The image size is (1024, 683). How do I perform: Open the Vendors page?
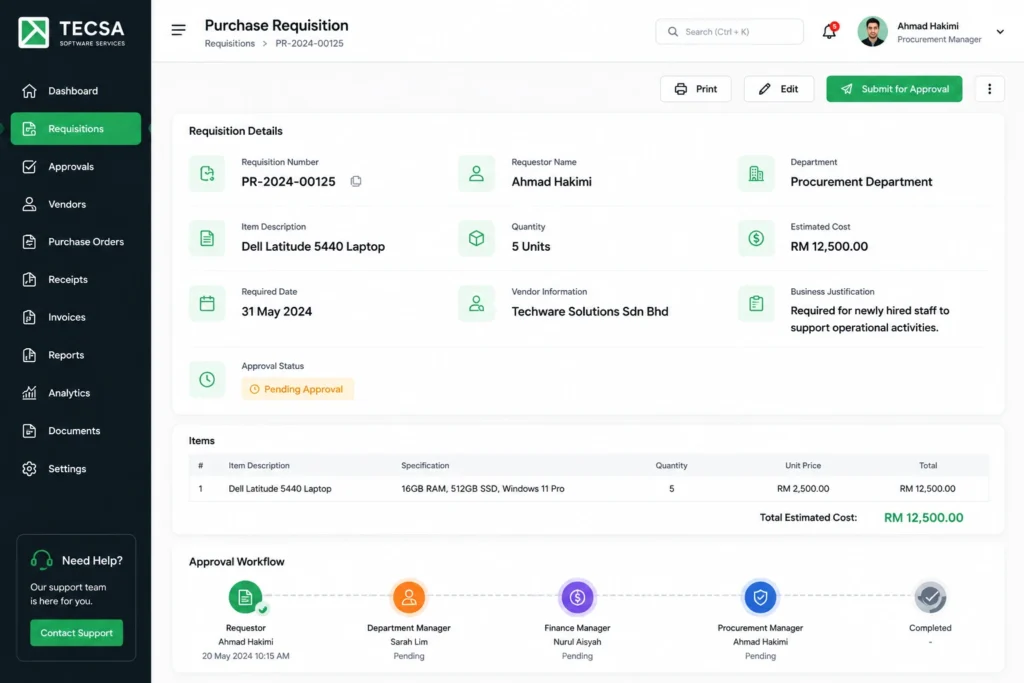(x=76, y=204)
